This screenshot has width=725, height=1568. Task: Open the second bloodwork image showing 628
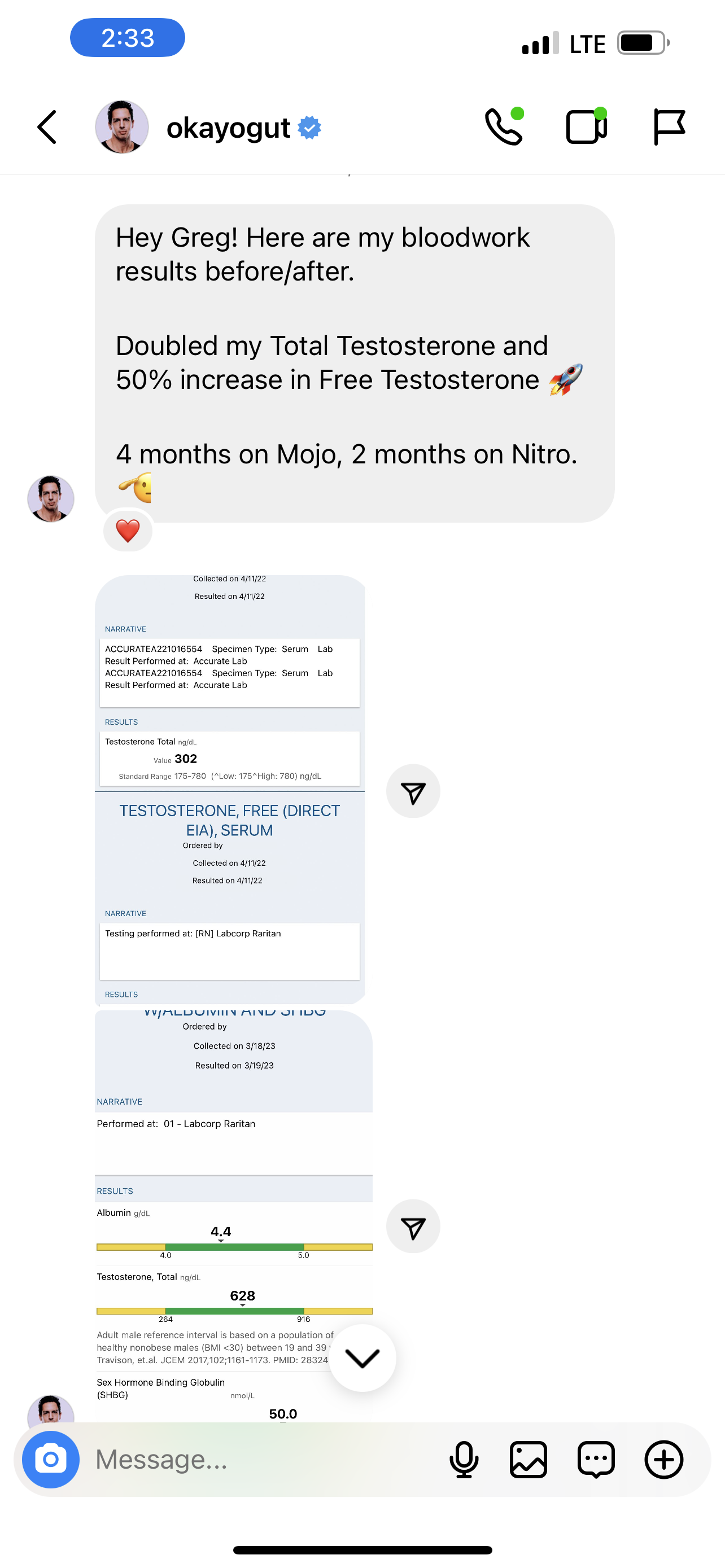point(233,1217)
